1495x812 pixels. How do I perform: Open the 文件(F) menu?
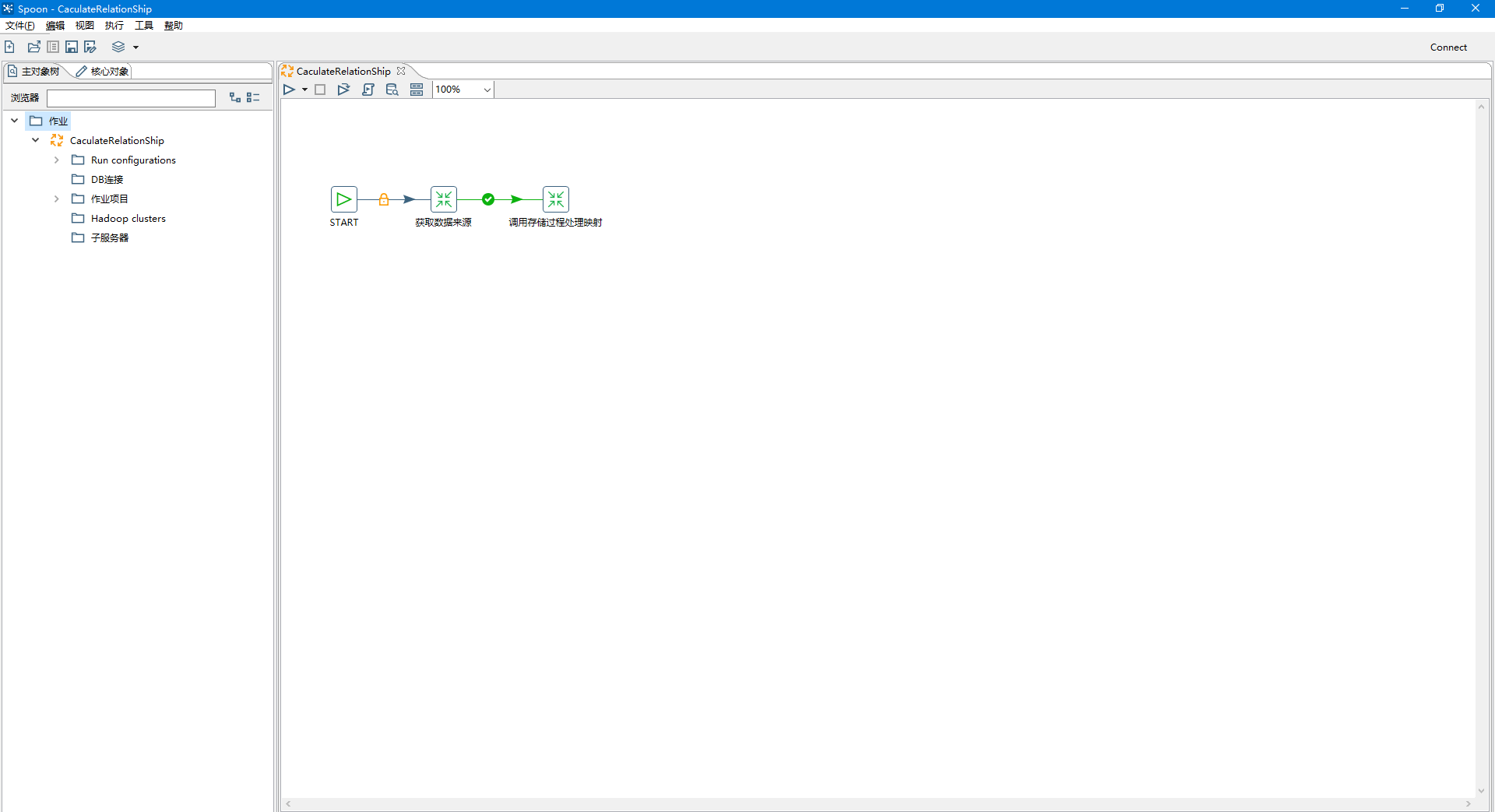20,26
